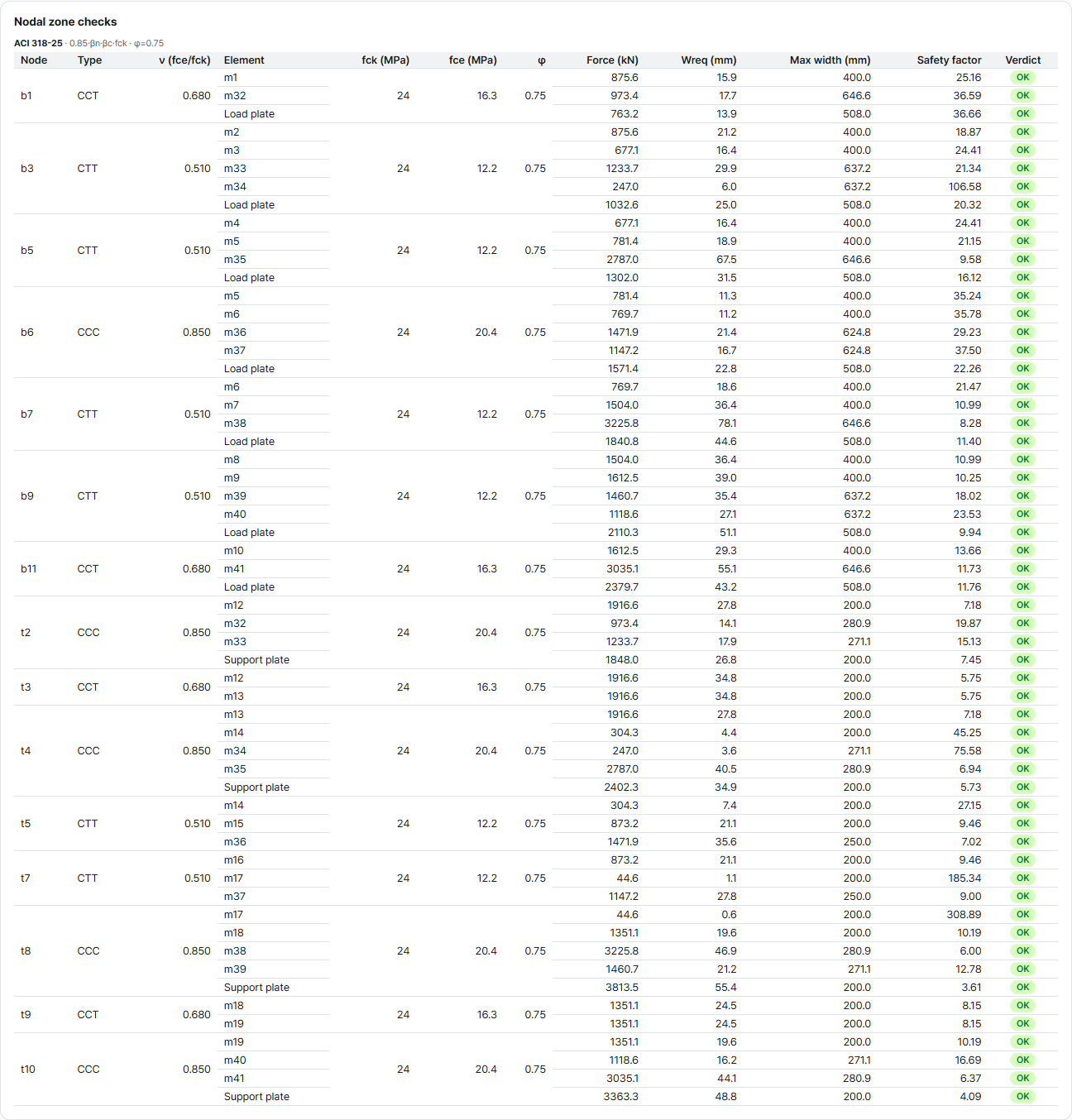Viewport: 1072px width, 1120px height.
Task: Click safety factor value '185.34'
Action: click(x=965, y=878)
